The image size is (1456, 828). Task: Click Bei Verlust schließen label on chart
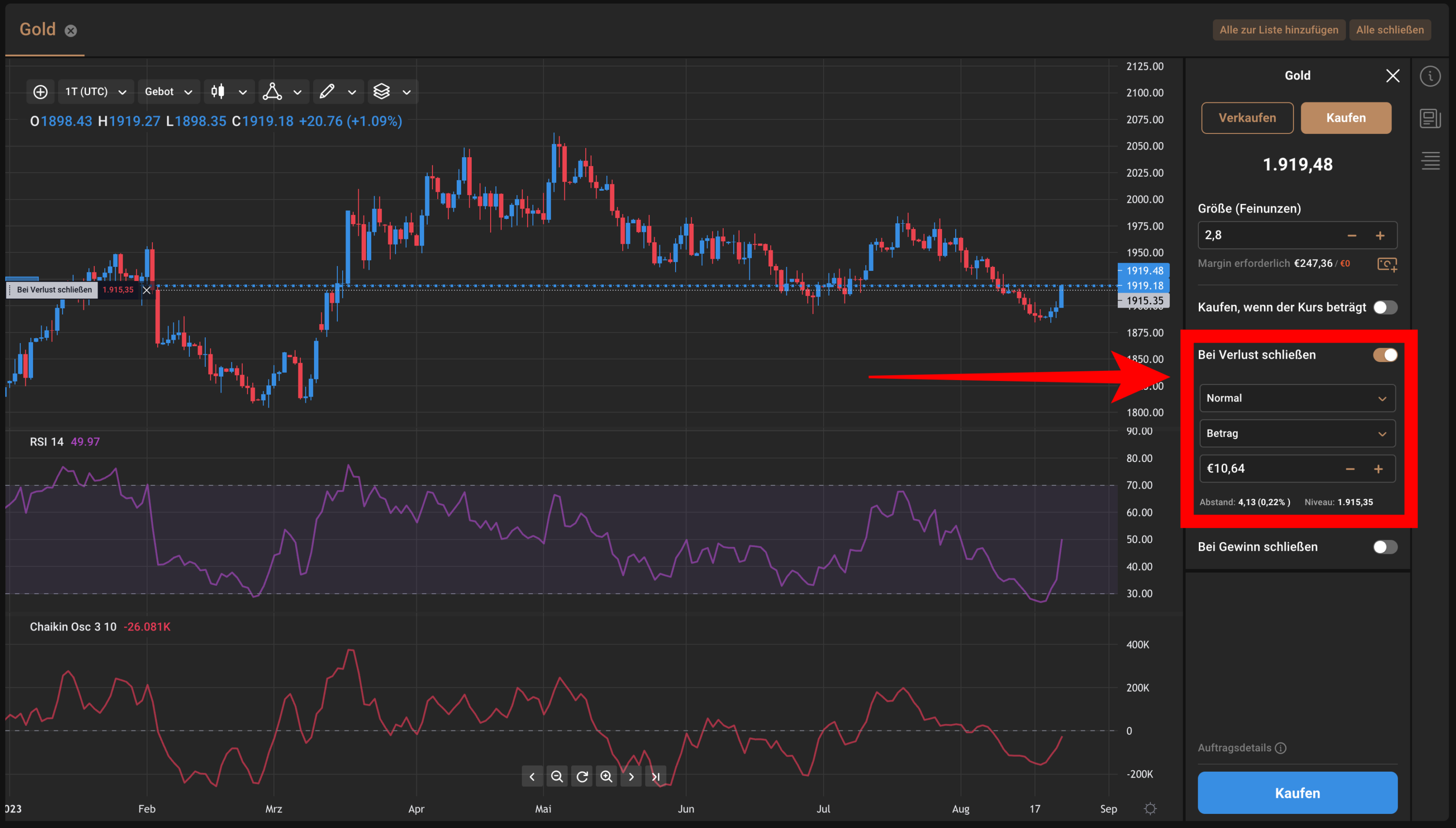(54, 290)
